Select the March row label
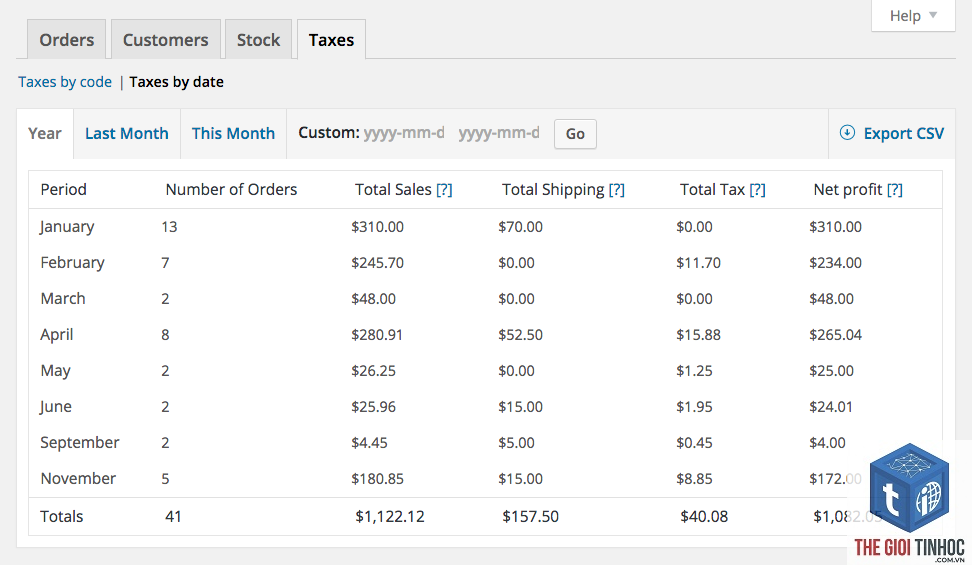Screen dimensions: 972x565 [63, 299]
